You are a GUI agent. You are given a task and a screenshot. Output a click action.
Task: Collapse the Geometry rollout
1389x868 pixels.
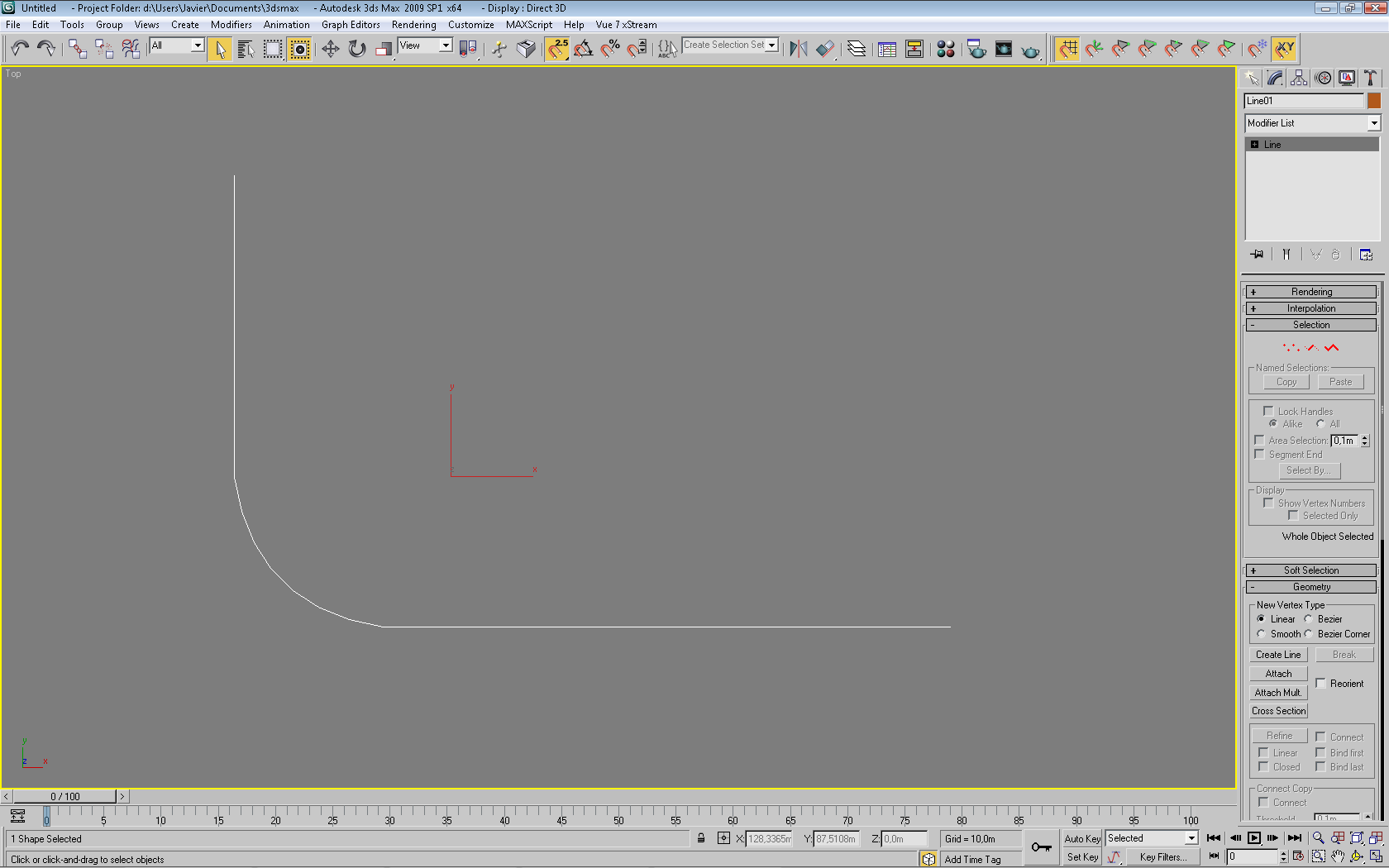point(1311,587)
